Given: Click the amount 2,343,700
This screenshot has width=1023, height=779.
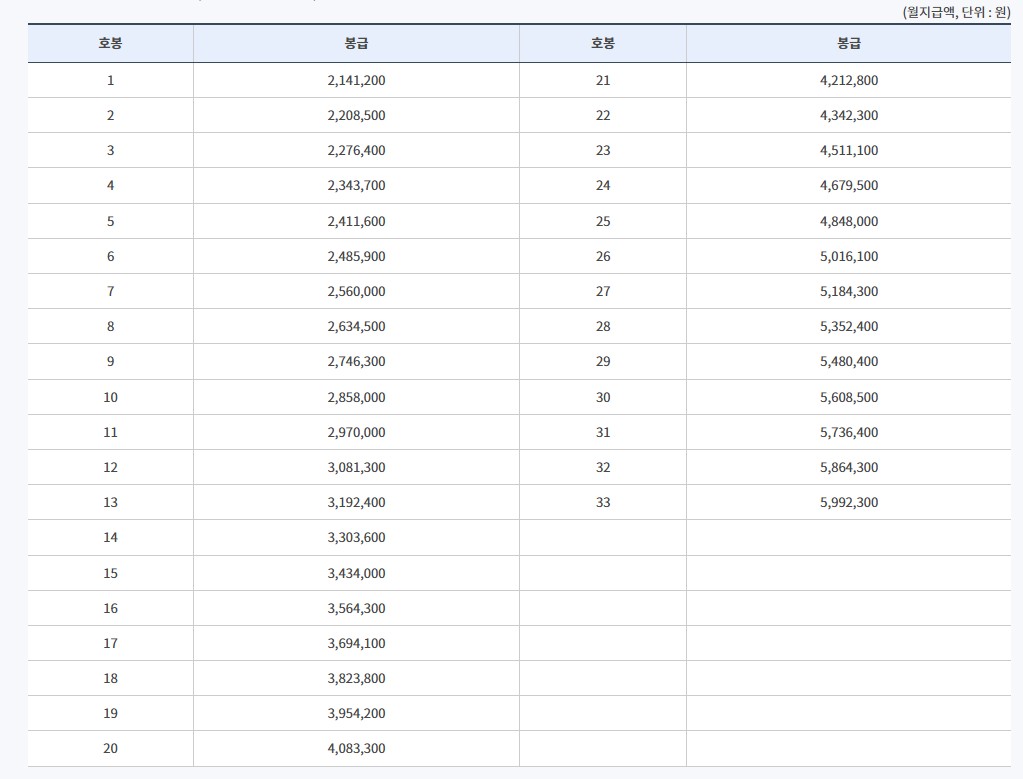Looking at the screenshot, I should (x=356, y=186).
